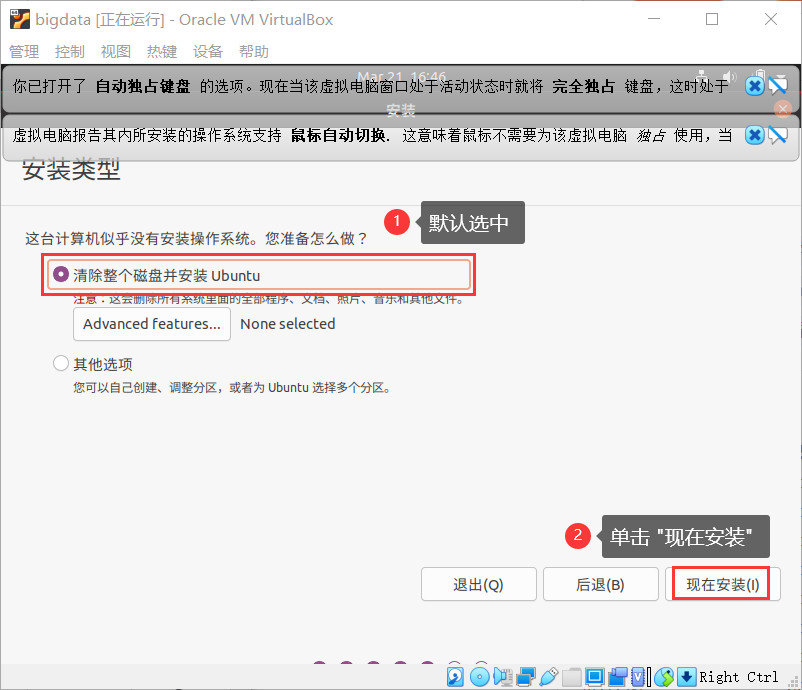Open the 帮助 menu

pos(254,51)
